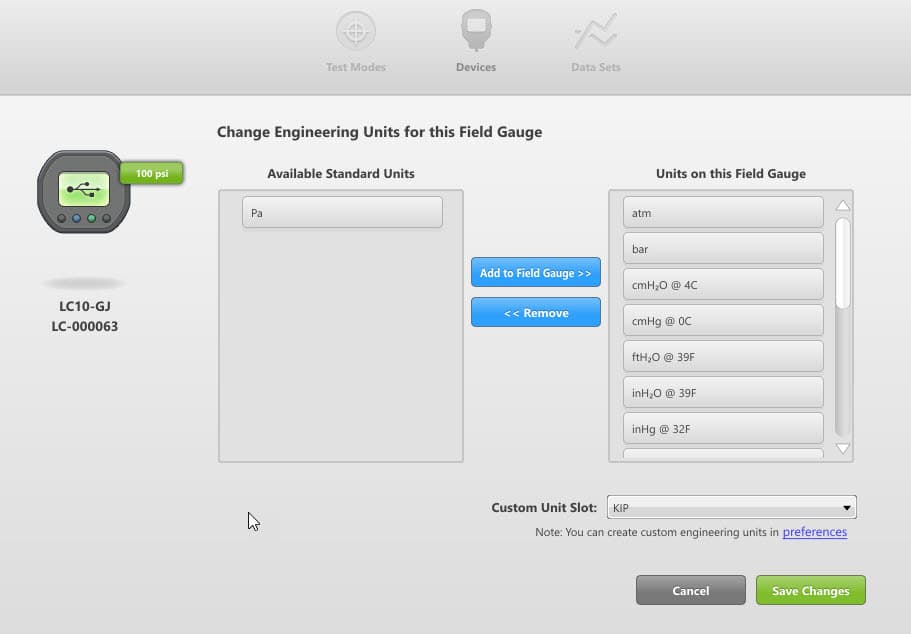
Task: Click the Test Modes target icon
Action: tap(356, 31)
